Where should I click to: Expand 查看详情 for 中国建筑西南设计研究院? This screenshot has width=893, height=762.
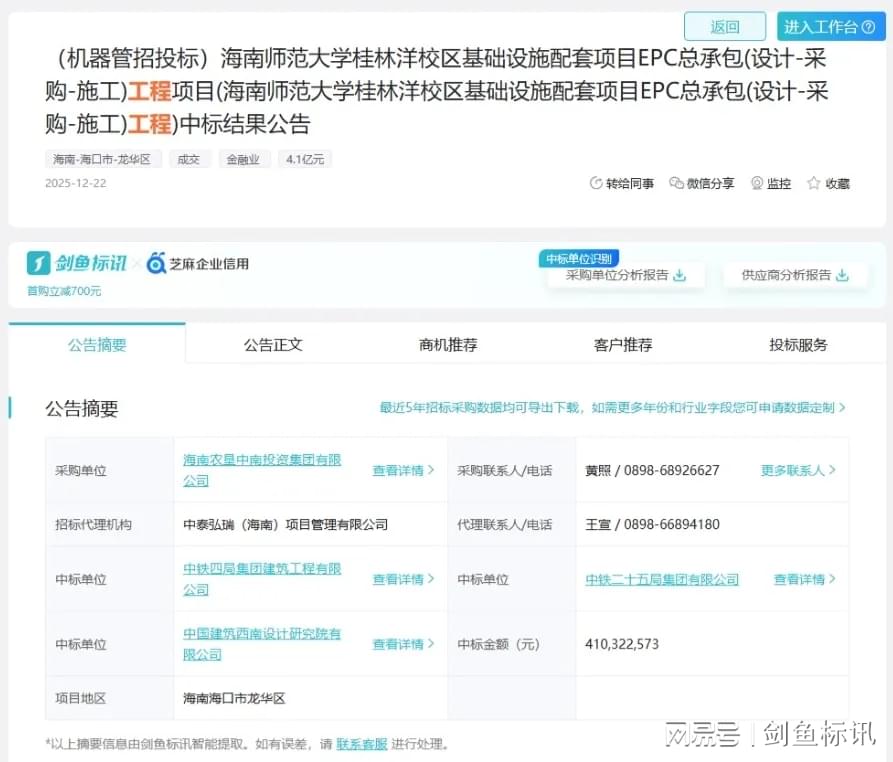coord(403,644)
